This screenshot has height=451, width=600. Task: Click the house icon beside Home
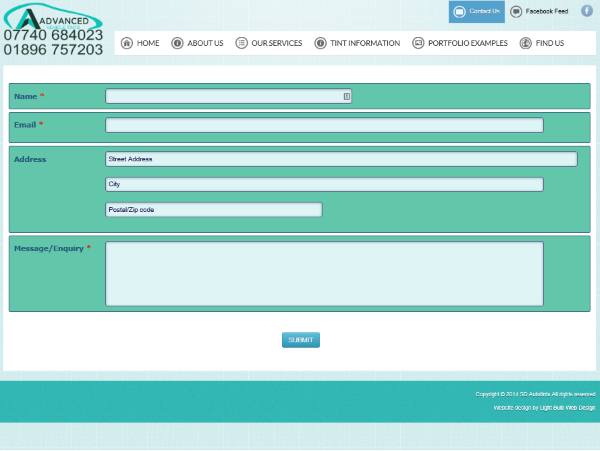(x=127, y=43)
